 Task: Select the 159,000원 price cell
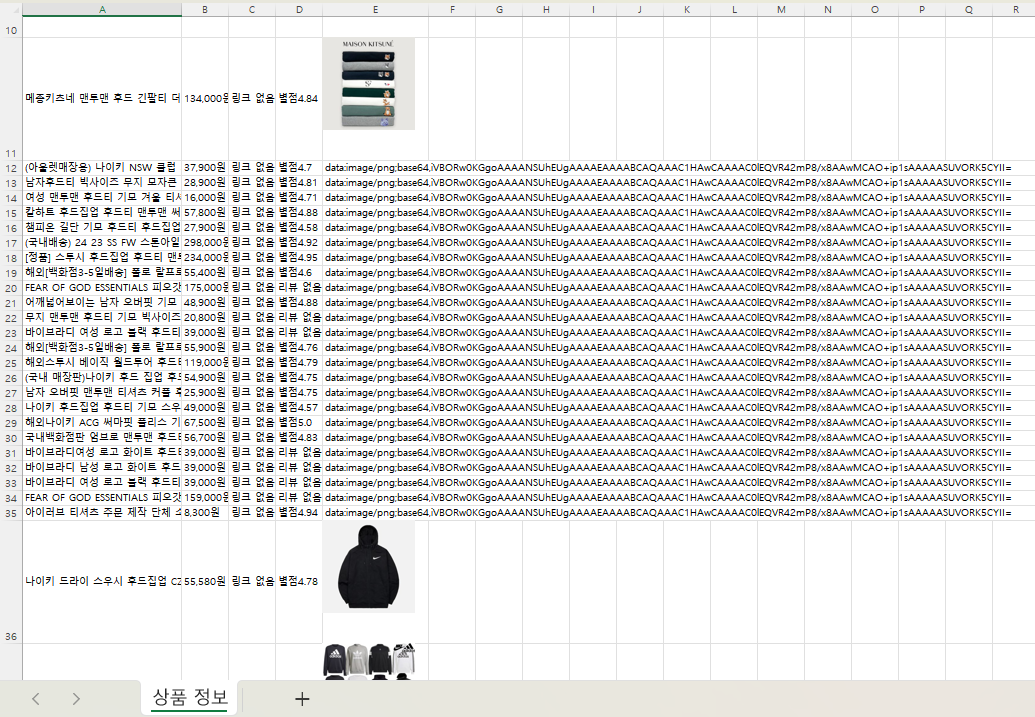click(x=205, y=498)
